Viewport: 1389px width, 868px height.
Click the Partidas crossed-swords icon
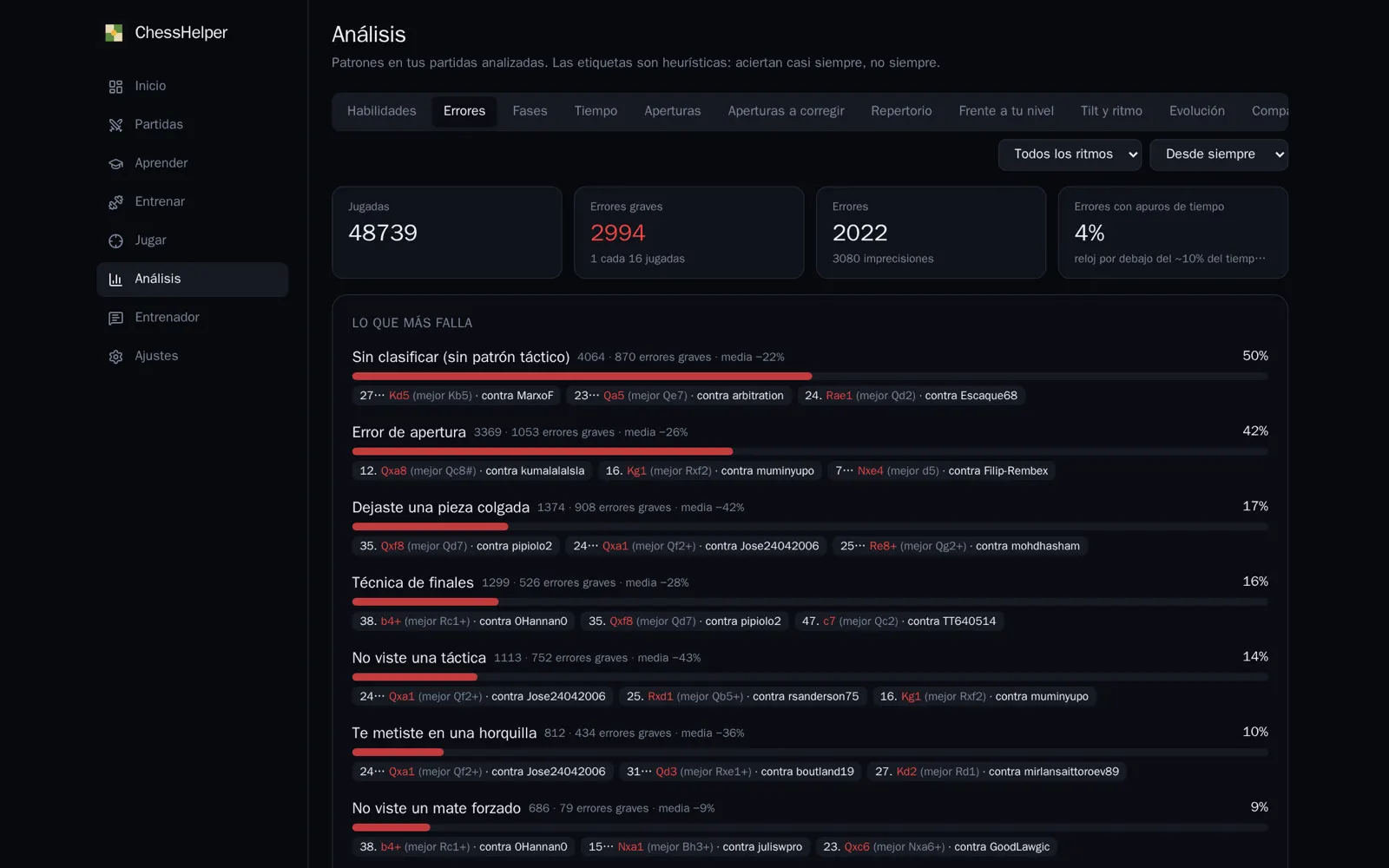pyautogui.click(x=115, y=125)
